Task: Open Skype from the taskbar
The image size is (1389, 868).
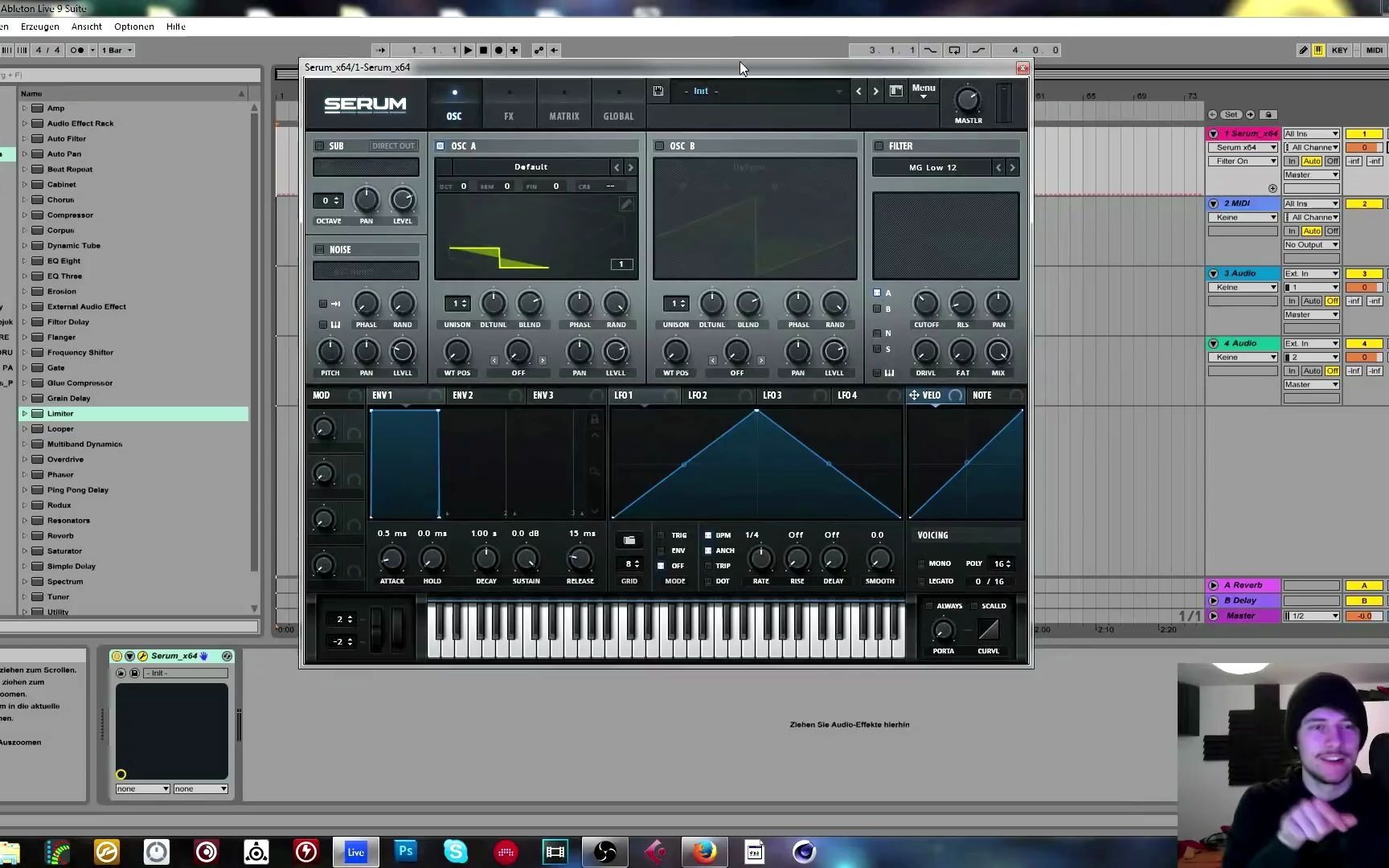Action: (x=456, y=851)
